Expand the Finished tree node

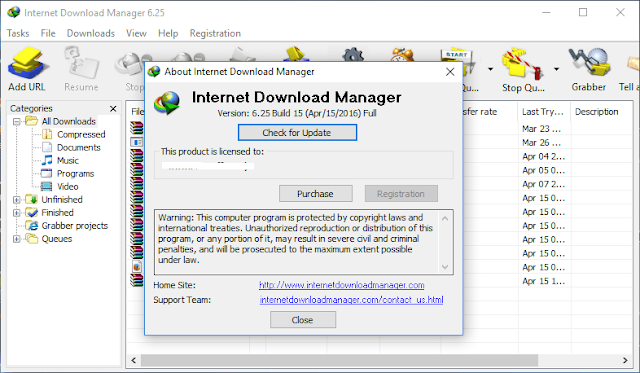pyautogui.click(x=16, y=213)
